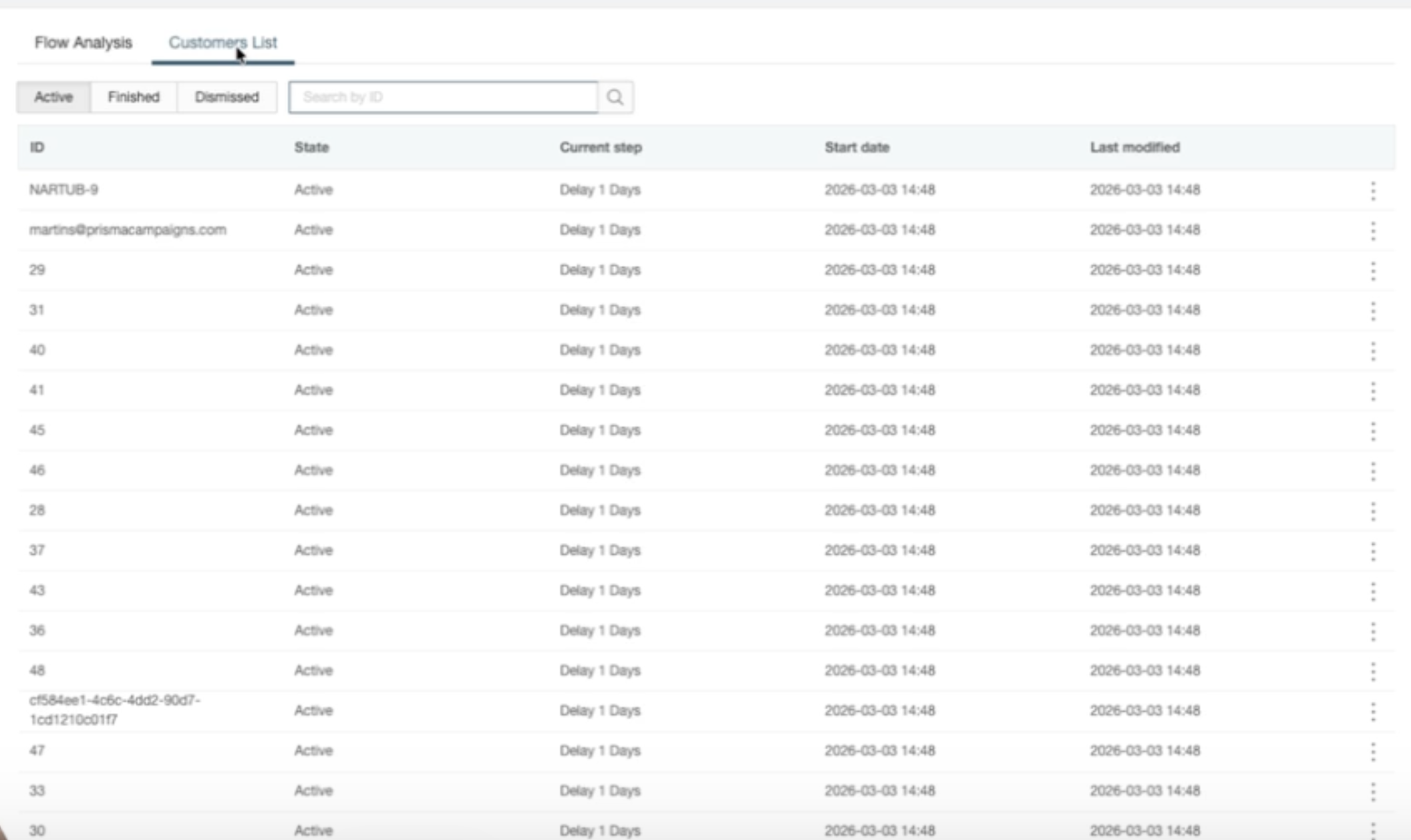This screenshot has height=840, width=1411.
Task: Open the actions menu for customer 47
Action: [1374, 751]
